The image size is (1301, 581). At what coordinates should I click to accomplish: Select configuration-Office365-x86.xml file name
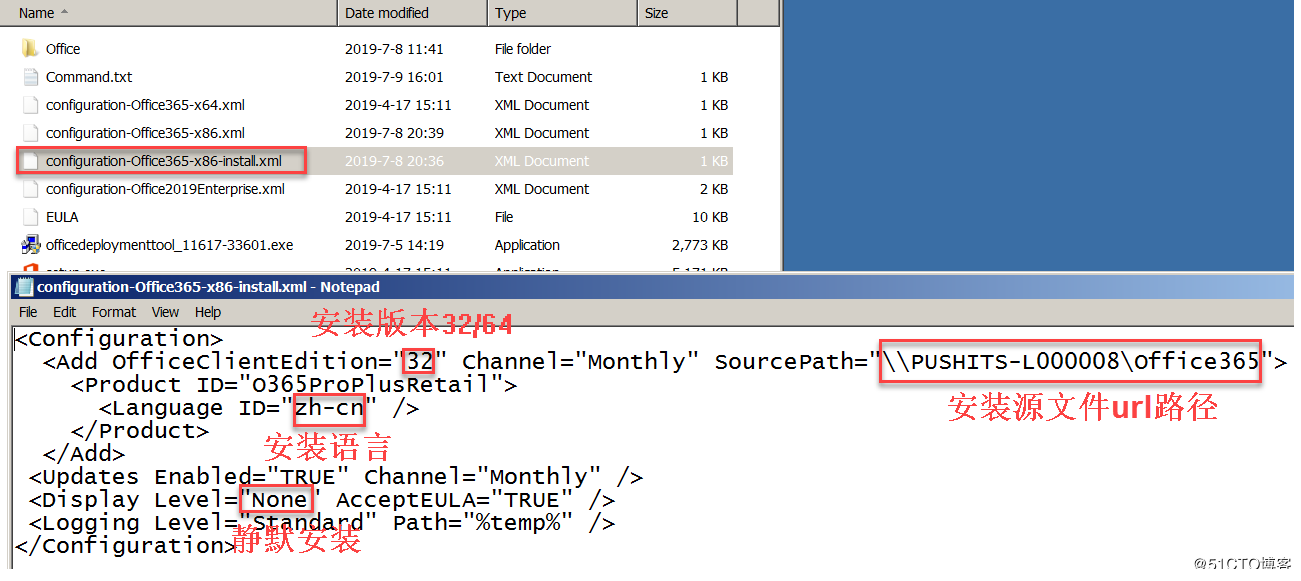point(145,133)
